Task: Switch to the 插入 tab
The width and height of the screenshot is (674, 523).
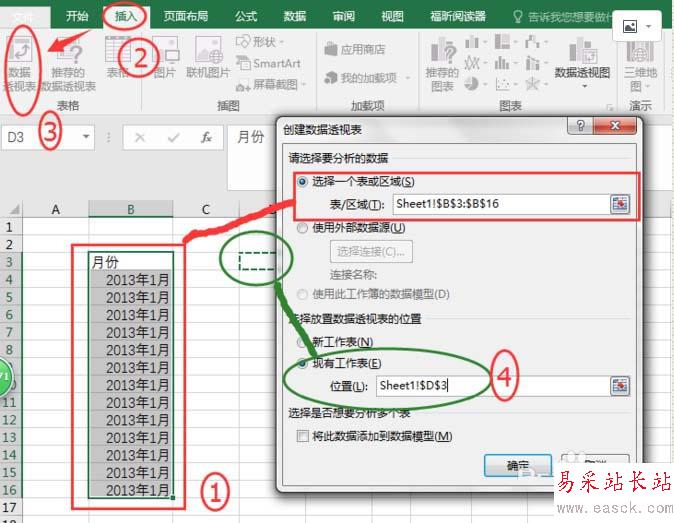Action: click(x=126, y=16)
